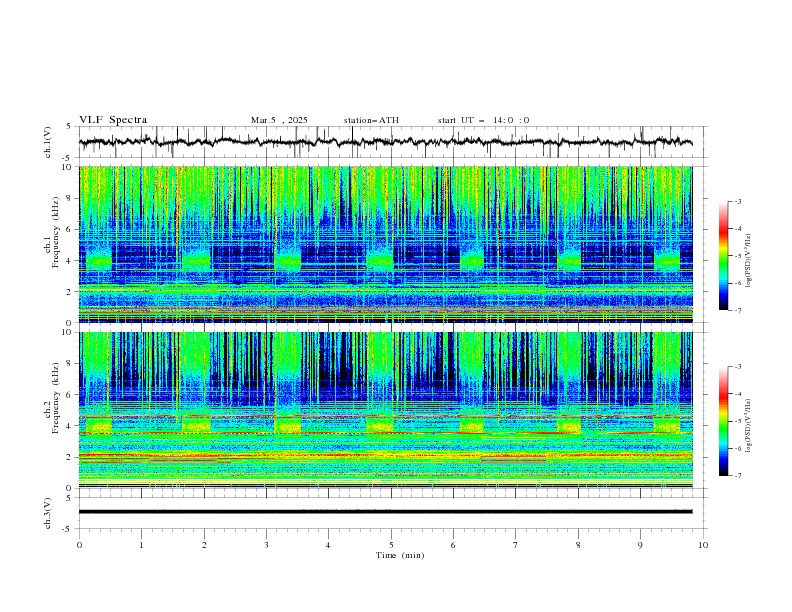
Task: Click time axis tick label "1"
Action: (x=141, y=545)
